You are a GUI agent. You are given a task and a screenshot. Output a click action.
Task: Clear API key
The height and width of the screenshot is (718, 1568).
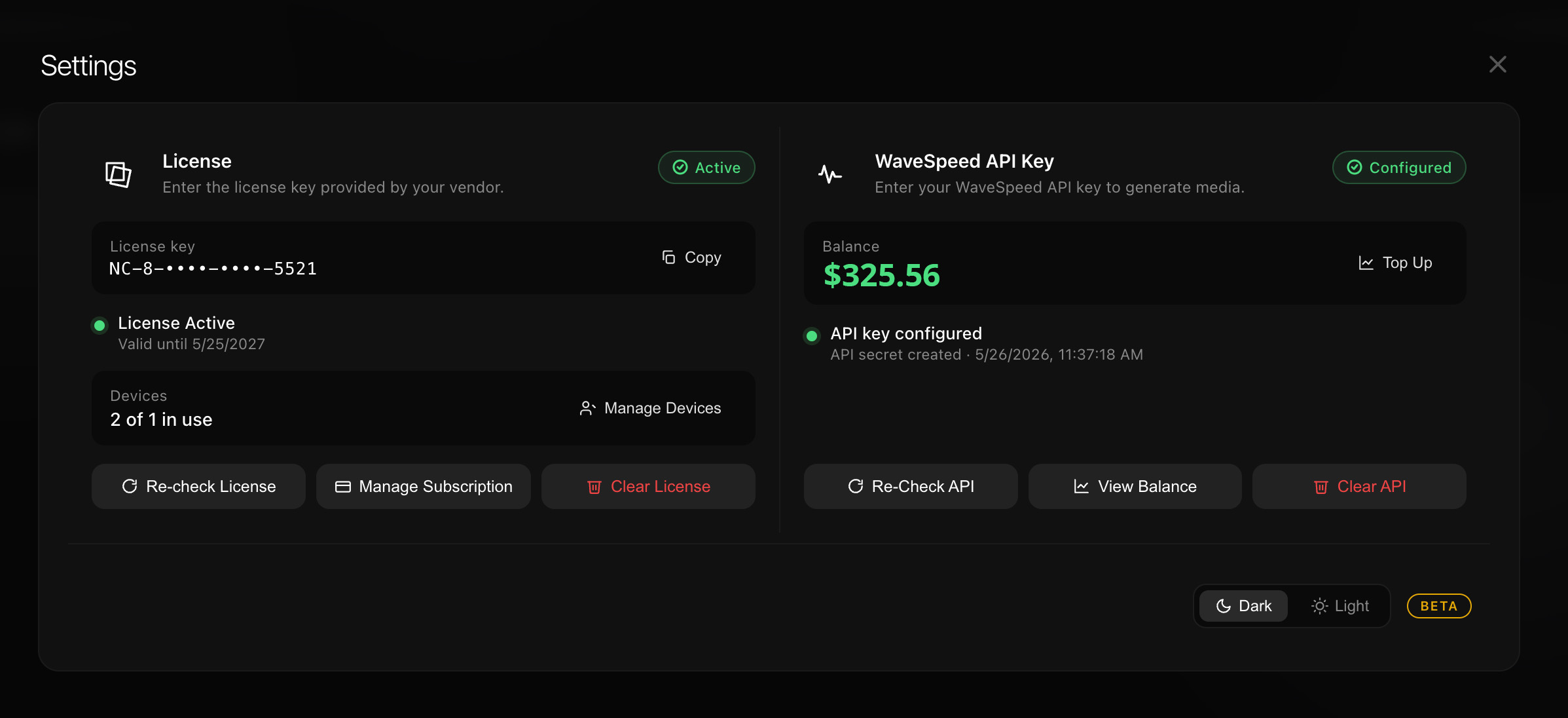(1359, 487)
